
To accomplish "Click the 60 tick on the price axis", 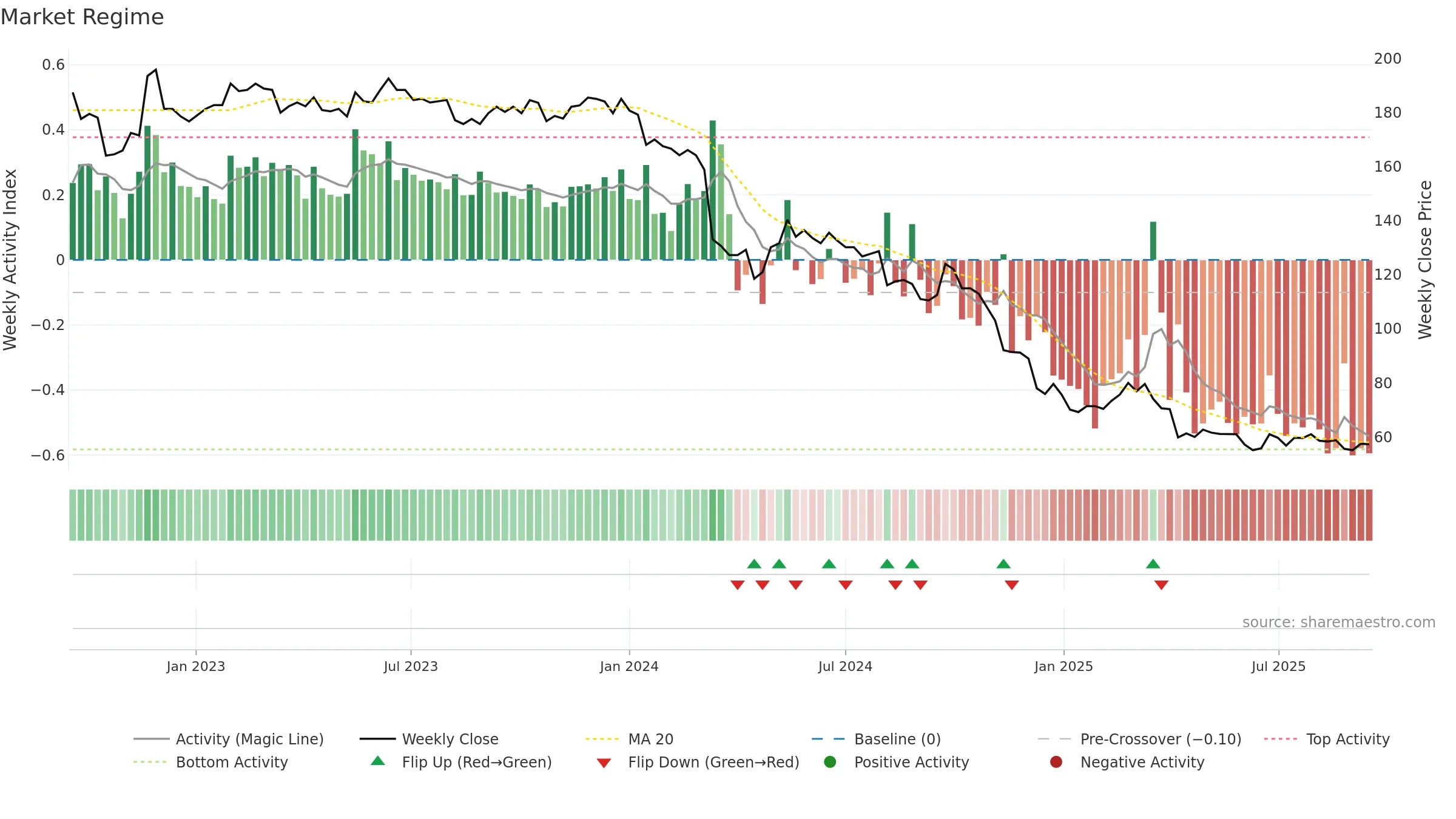I will (1383, 437).
